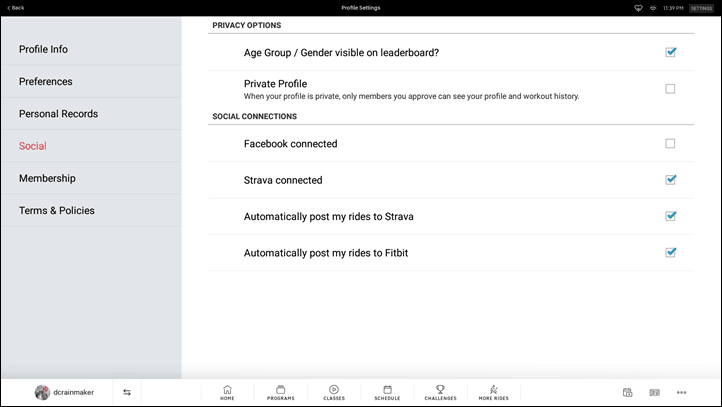Disable automatic posting rides to Fitbit

pos(670,252)
